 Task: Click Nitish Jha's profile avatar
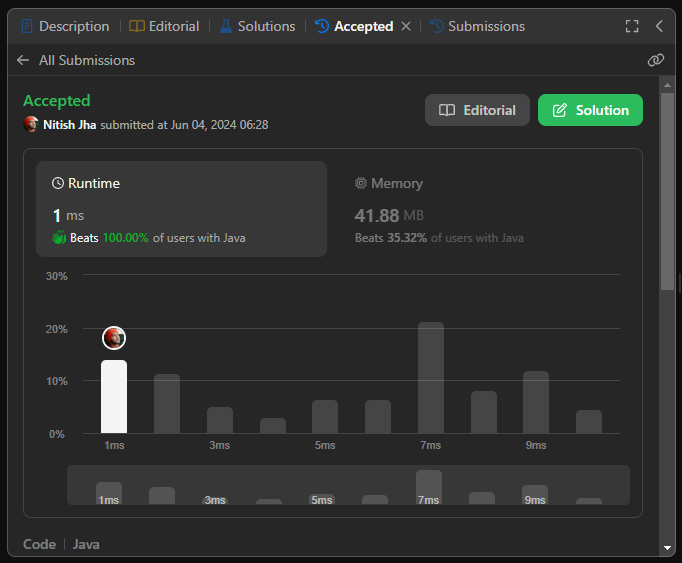click(31, 125)
